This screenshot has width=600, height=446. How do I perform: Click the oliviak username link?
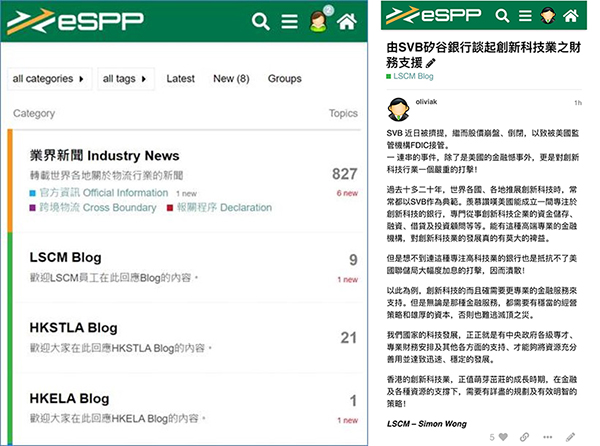coord(426,102)
